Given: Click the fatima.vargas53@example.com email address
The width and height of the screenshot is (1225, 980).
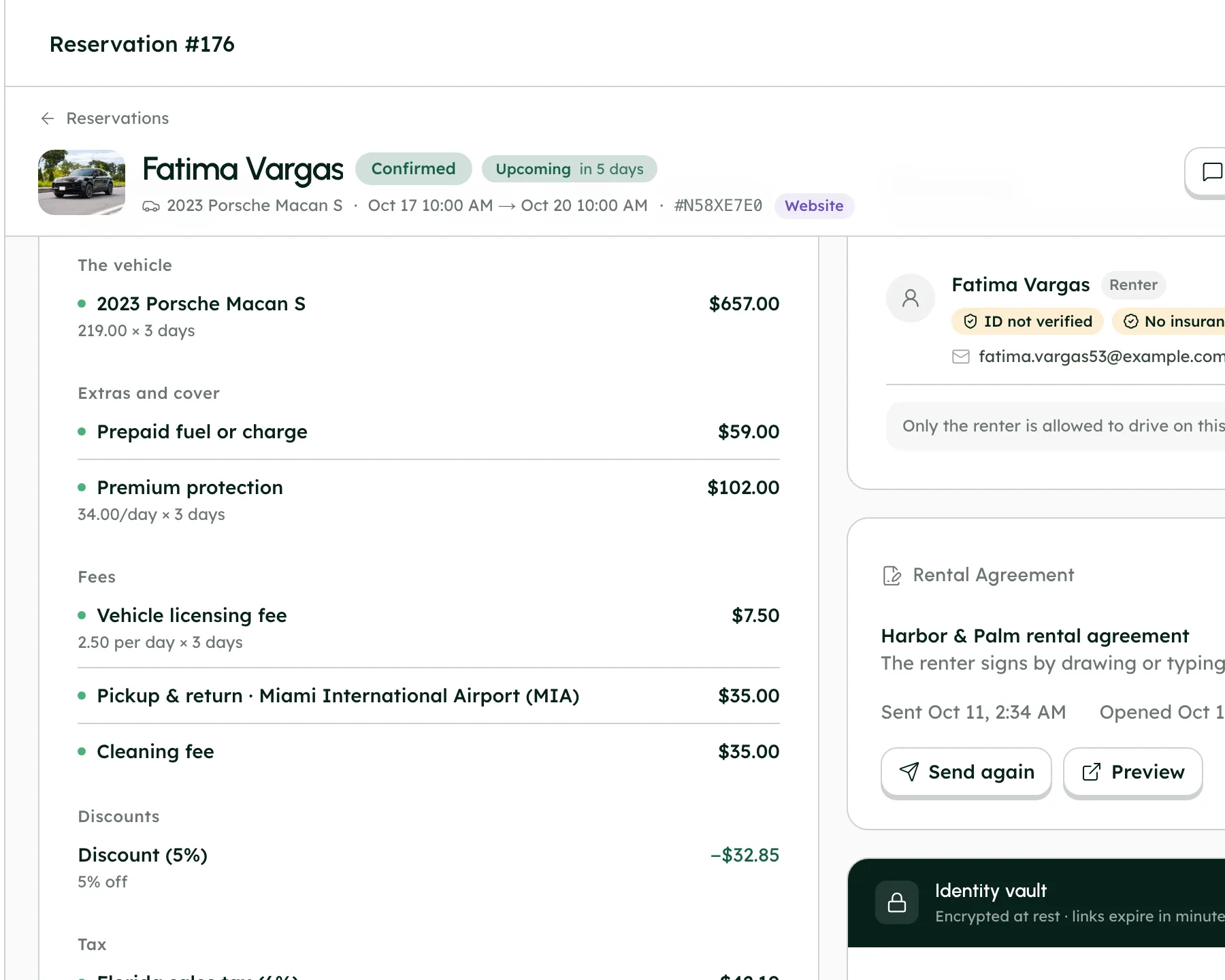Looking at the screenshot, I should point(1101,357).
